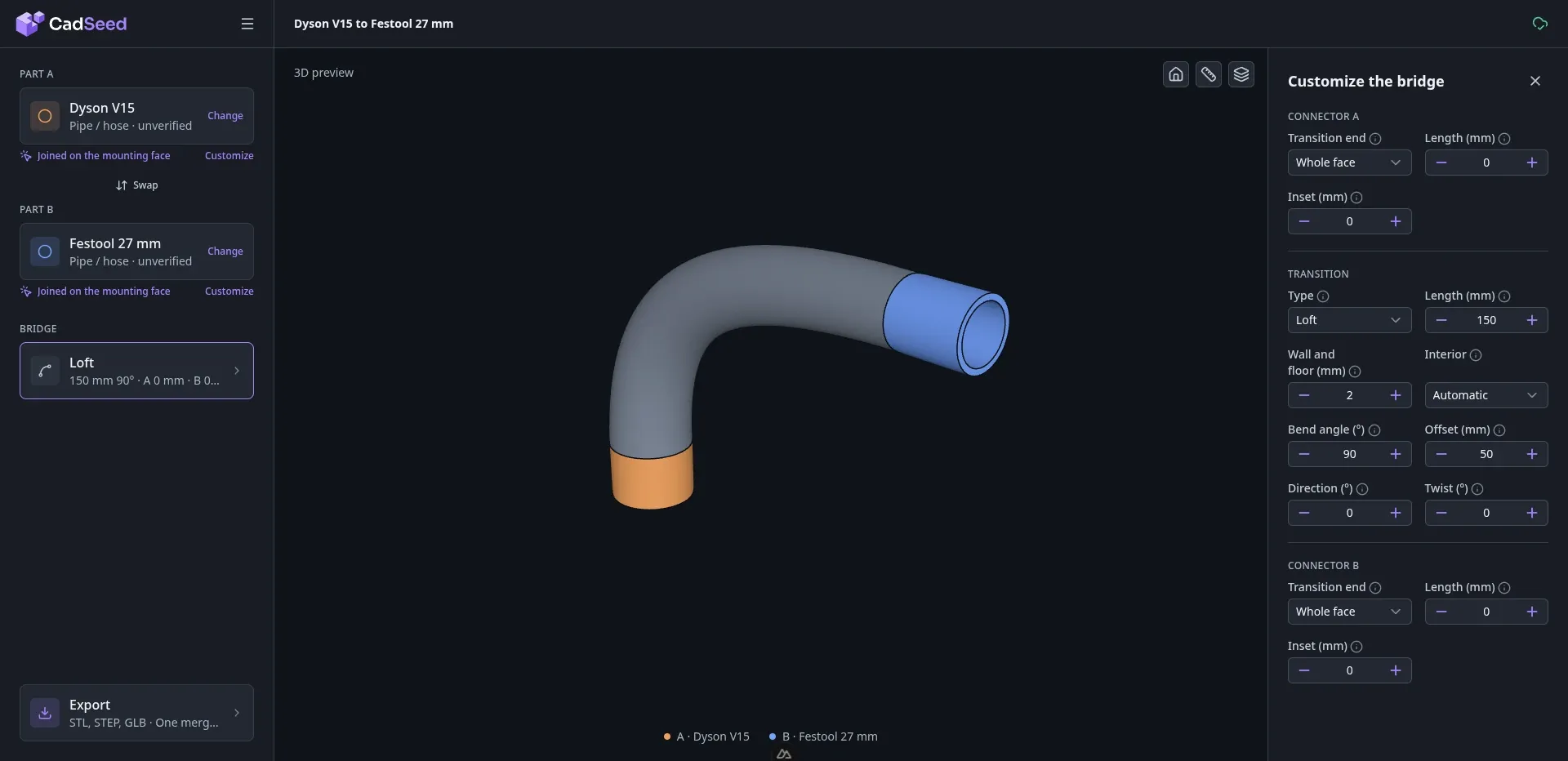Show info for Wall and floor
Viewport: 1568px width, 761px height.
(x=1355, y=372)
